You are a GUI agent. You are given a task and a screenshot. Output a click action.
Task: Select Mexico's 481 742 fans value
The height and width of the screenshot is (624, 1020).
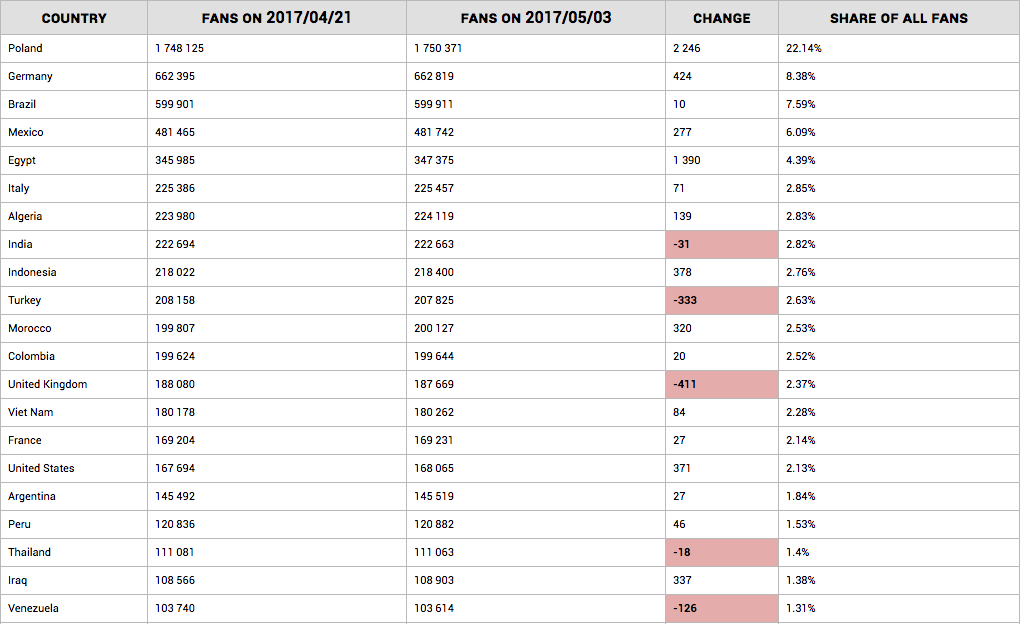(434, 132)
